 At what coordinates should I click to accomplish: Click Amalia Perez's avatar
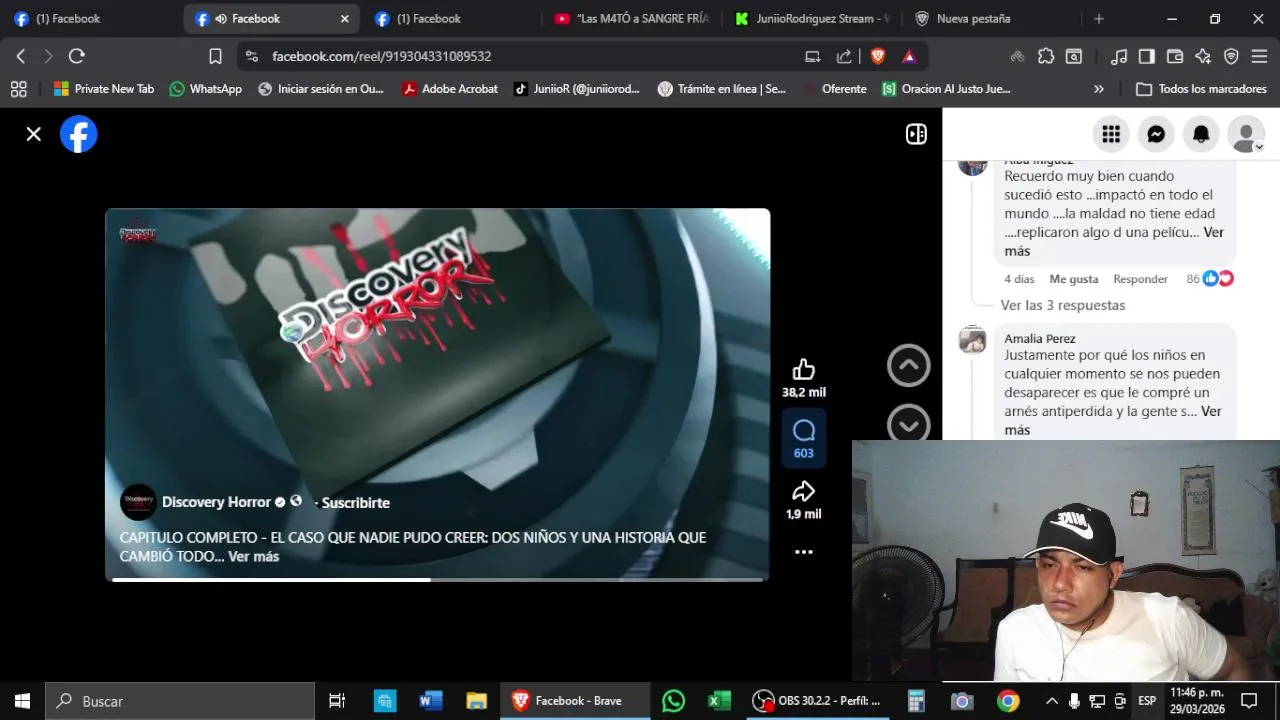click(973, 340)
